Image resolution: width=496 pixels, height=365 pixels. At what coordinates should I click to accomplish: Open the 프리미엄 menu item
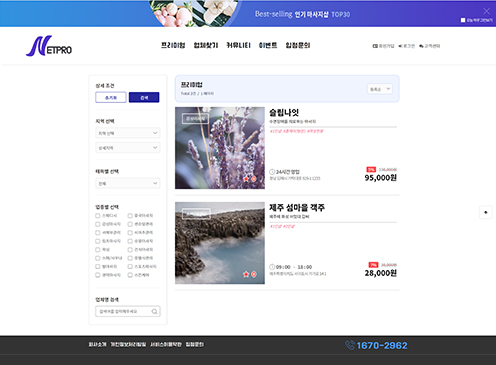coord(173,45)
